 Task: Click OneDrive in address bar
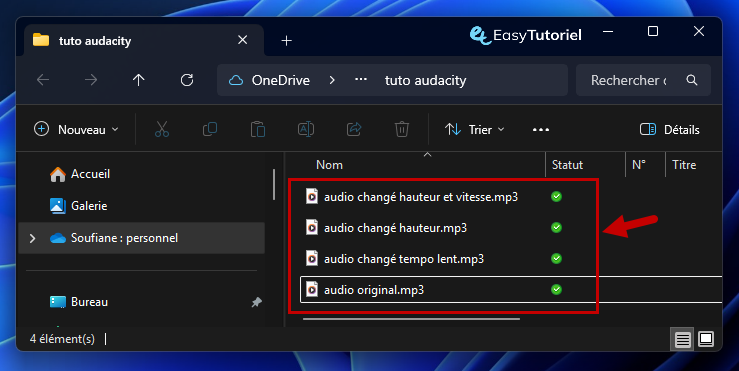pyautogui.click(x=280, y=81)
